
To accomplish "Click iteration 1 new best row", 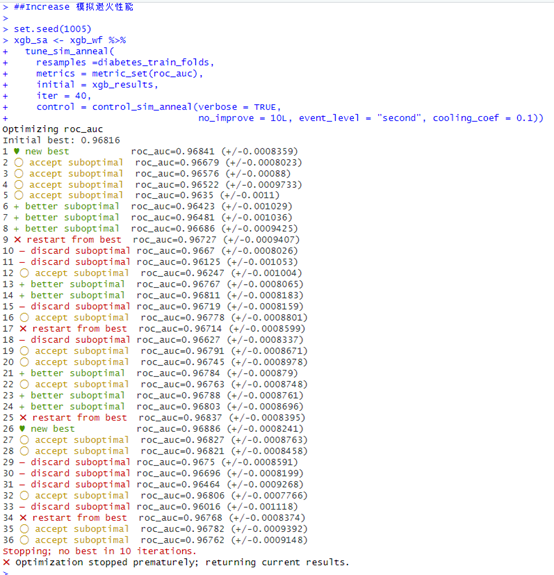I will 150,151.
